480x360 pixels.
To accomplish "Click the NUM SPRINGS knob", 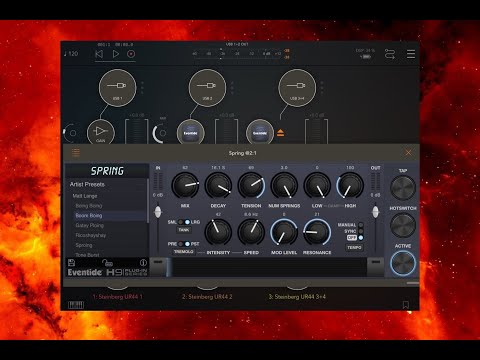I will coord(284,185).
